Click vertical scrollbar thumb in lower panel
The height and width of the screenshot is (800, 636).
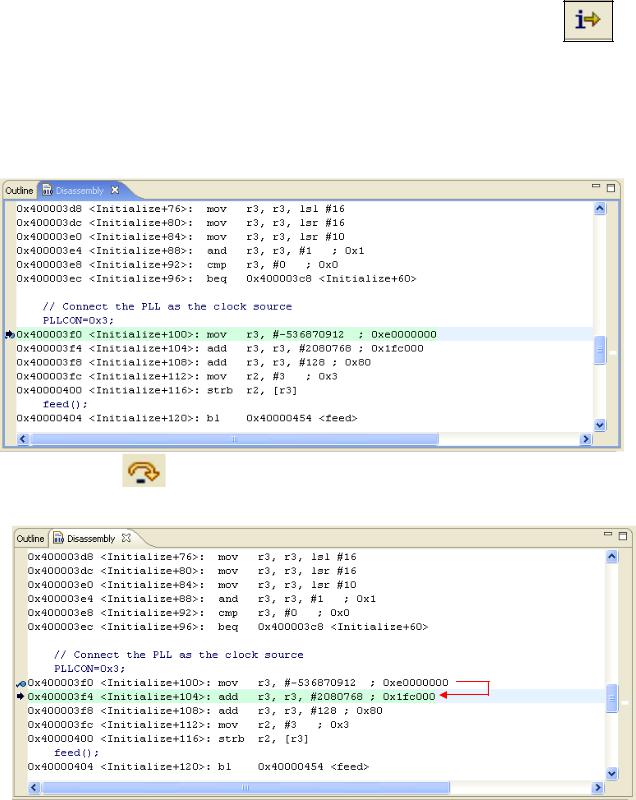(612, 698)
